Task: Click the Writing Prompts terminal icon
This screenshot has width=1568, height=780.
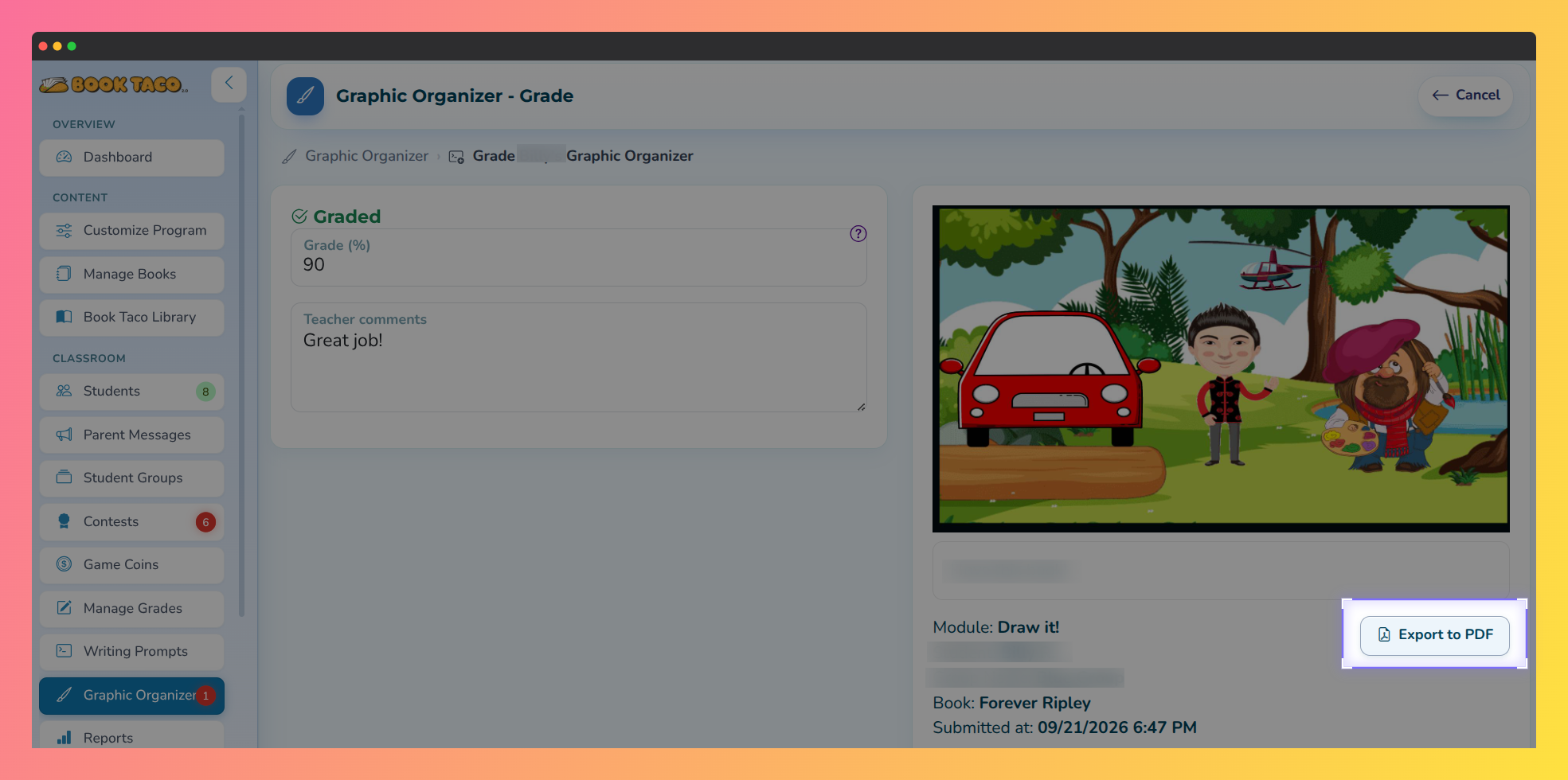Action: [65, 651]
